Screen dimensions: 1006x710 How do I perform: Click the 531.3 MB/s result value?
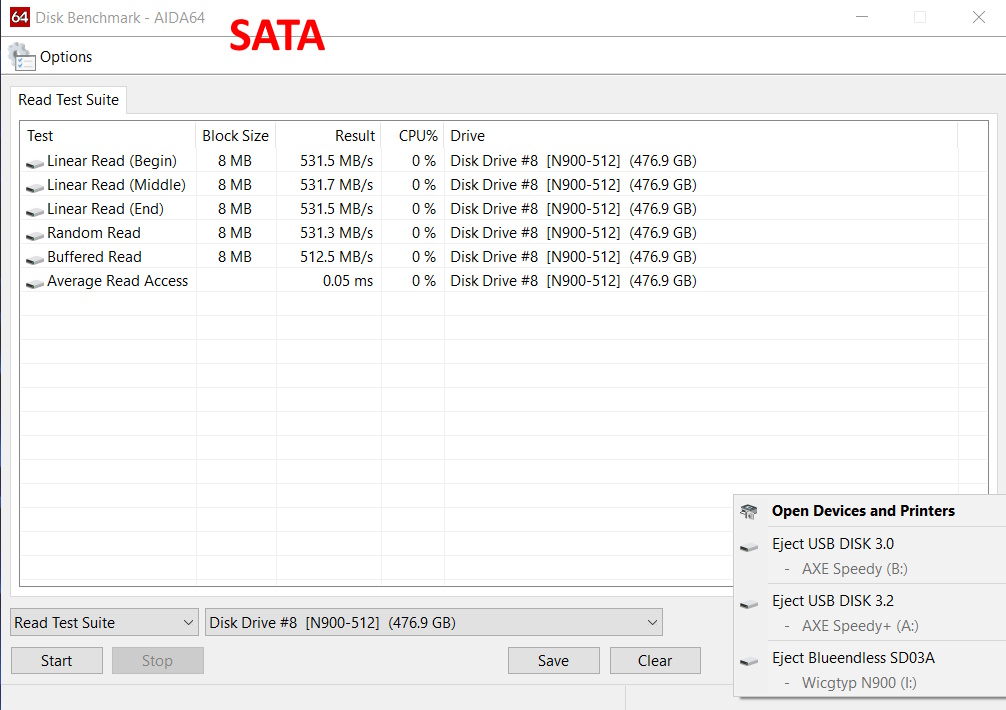337,233
